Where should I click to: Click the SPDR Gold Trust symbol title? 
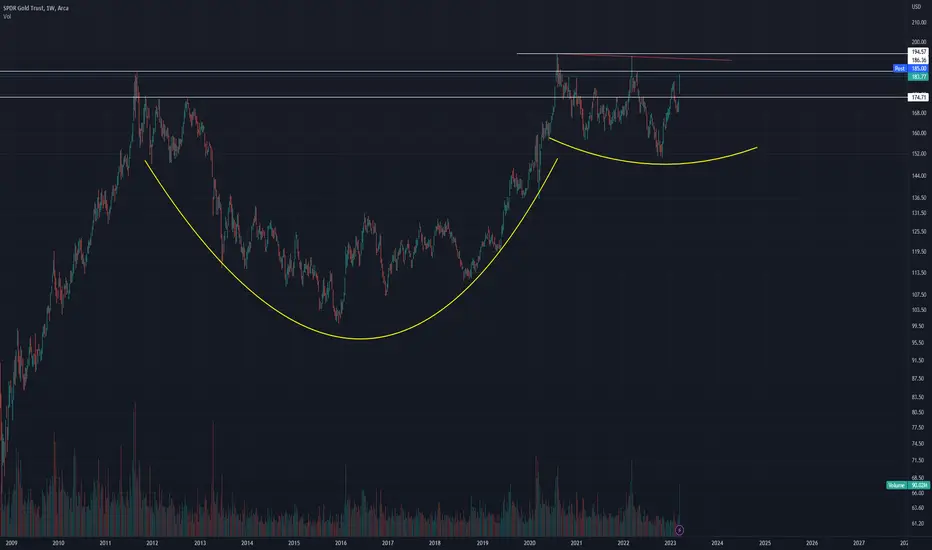pyautogui.click(x=36, y=8)
